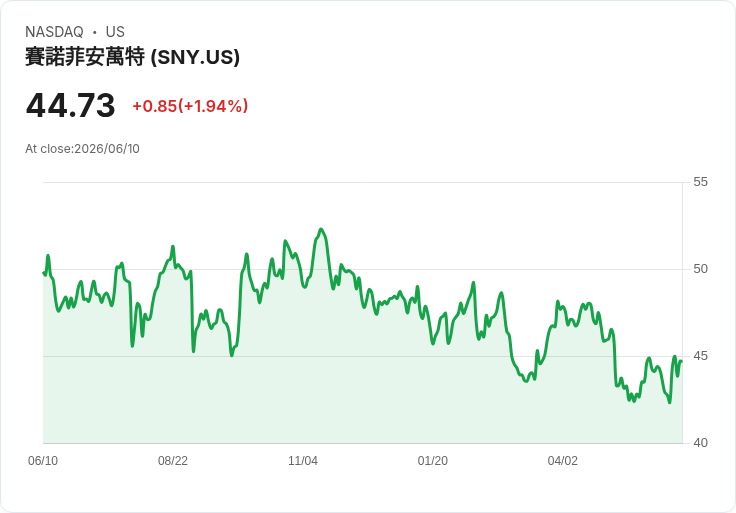Viewport: 736px width, 513px height.
Task: Click the At close date text
Action: click(83, 149)
